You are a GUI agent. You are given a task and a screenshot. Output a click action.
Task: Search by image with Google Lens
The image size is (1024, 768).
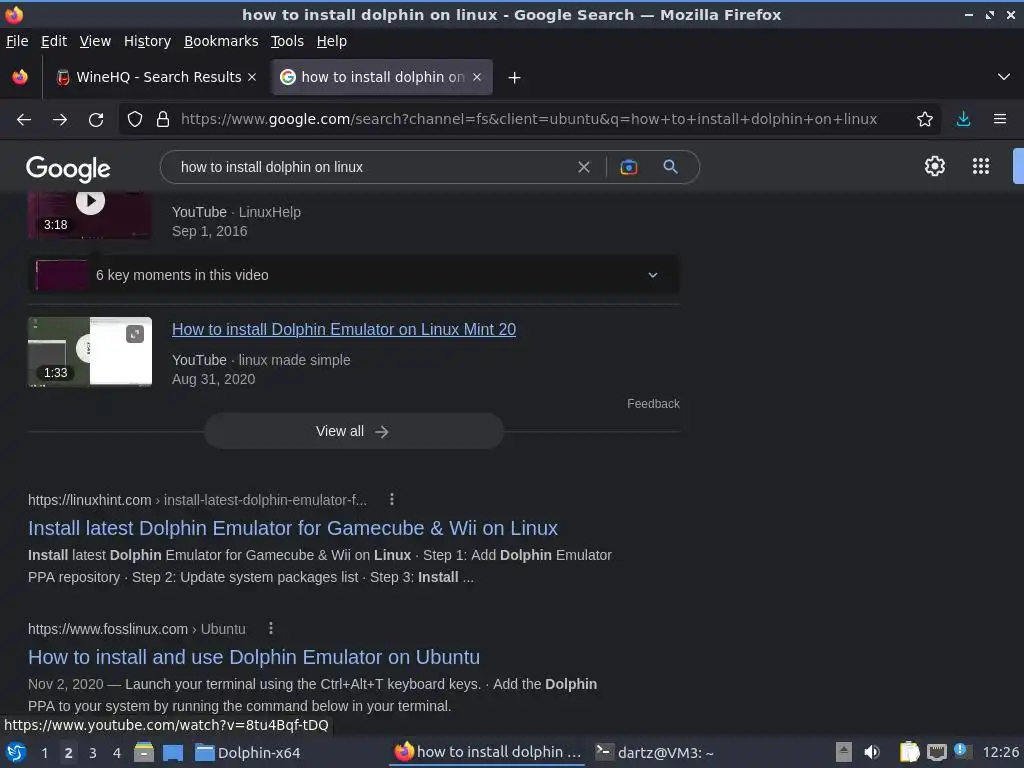[628, 167]
